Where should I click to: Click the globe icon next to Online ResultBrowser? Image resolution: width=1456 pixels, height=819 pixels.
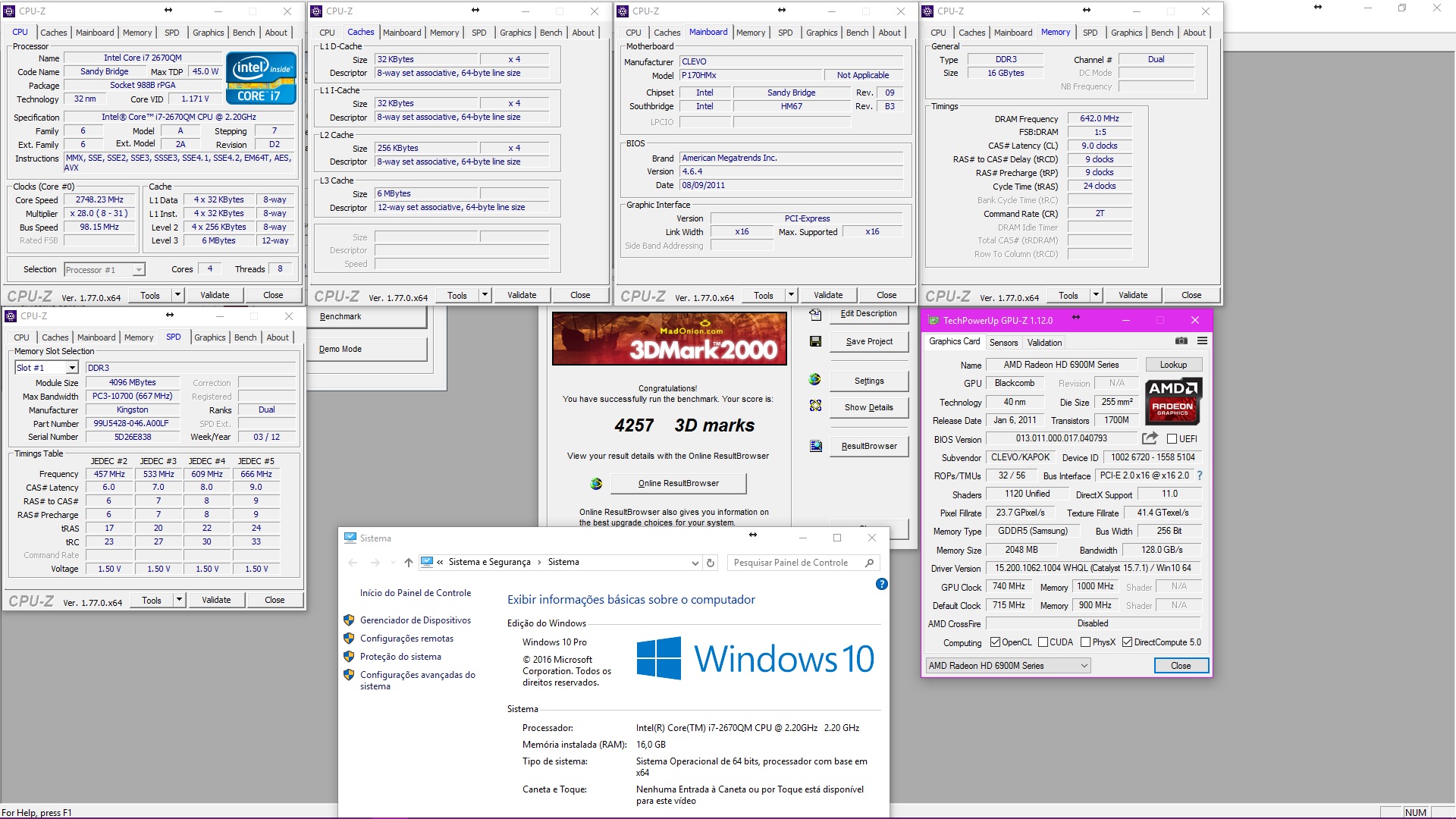[596, 483]
